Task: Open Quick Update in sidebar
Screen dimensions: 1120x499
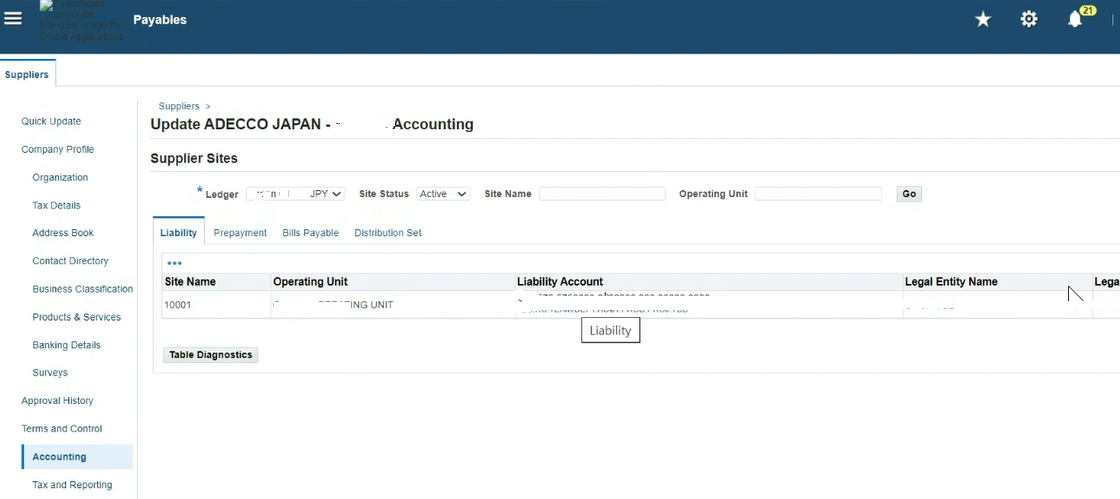Action: (x=51, y=121)
